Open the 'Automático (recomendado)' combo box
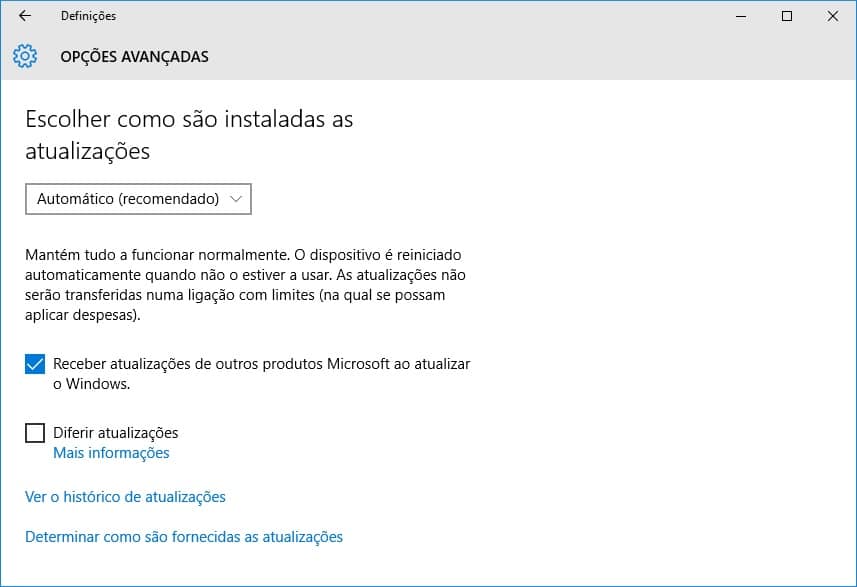857x587 pixels. point(138,199)
